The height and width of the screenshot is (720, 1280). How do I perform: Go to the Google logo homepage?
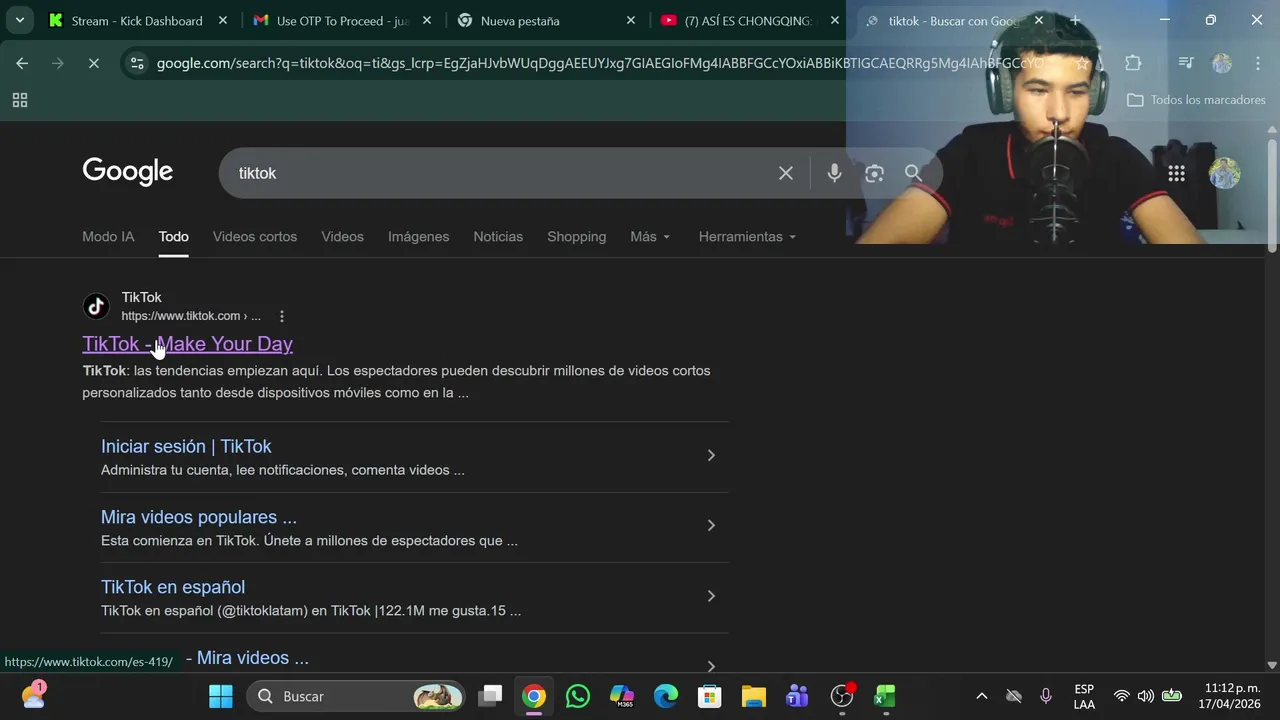coord(128,172)
